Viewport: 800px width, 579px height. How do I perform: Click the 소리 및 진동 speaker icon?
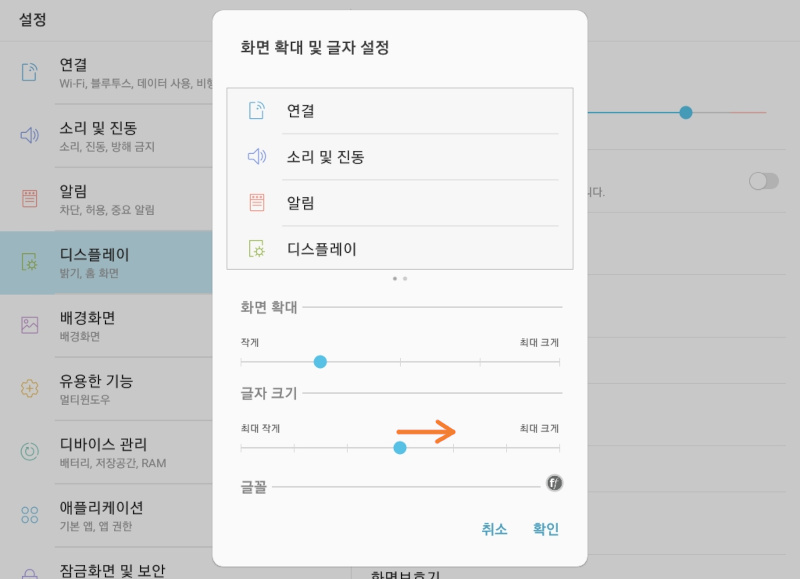(256, 157)
